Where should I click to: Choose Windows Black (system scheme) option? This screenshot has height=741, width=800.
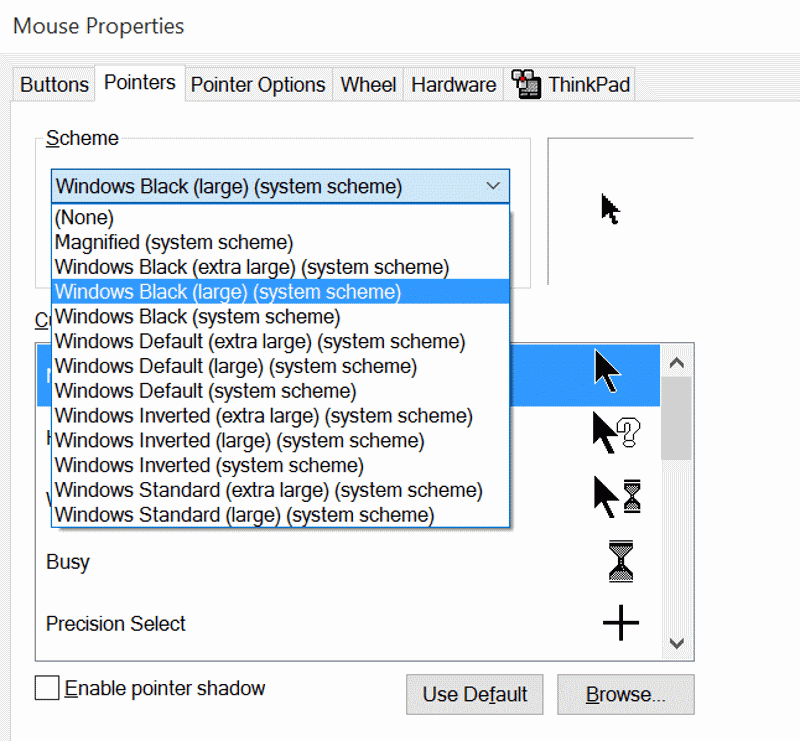pyautogui.click(x=280, y=316)
